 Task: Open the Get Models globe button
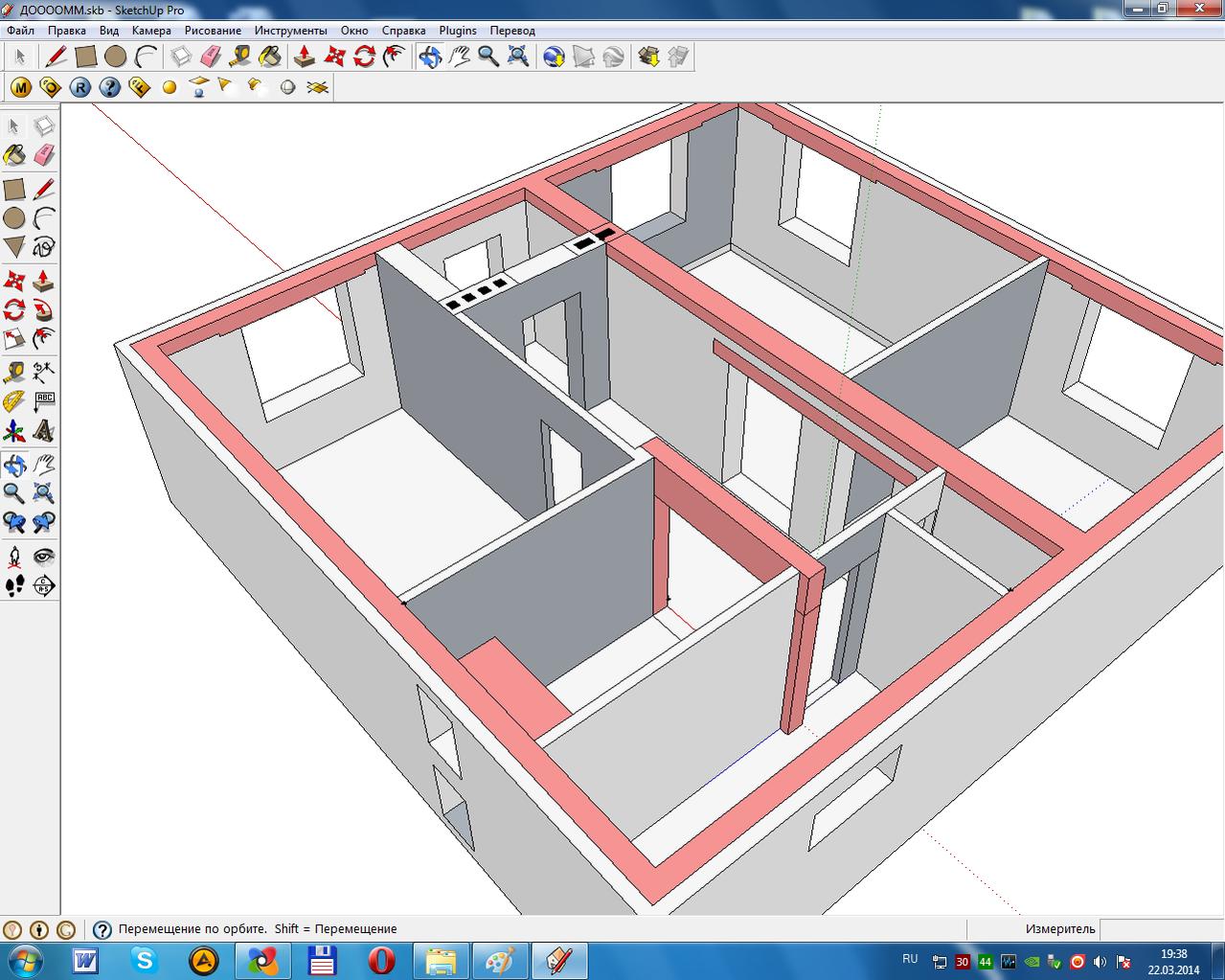point(554,57)
